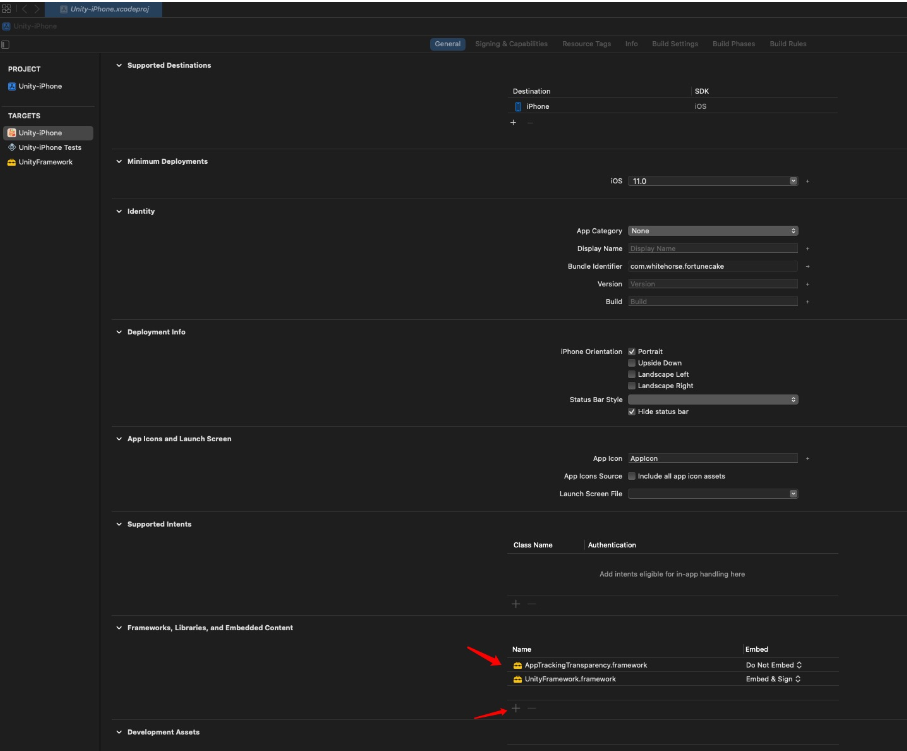The image size is (907, 751).
Task: Open the Status Bar Style dropdown
Action: click(x=713, y=400)
